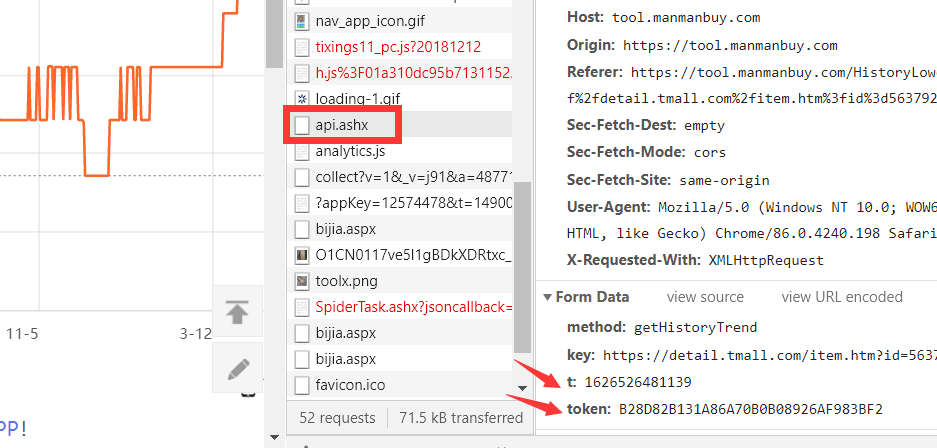Viewport: 937px width, 448px height.
Task: Click the pencil edit icon
Action: [x=237, y=368]
